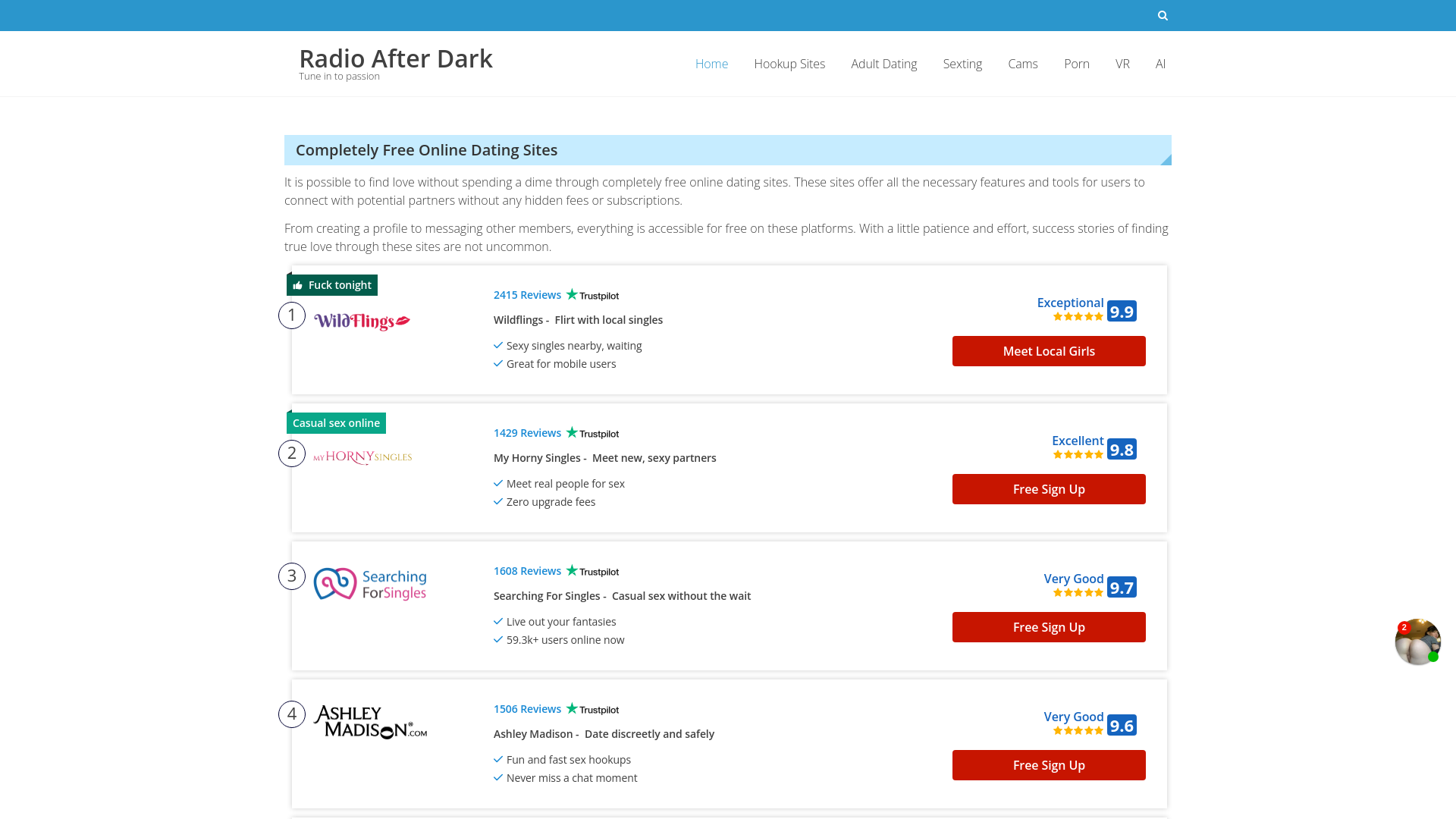1456x819 pixels.
Task: Click the stars beside the 9.6 score
Action: 1078,731
